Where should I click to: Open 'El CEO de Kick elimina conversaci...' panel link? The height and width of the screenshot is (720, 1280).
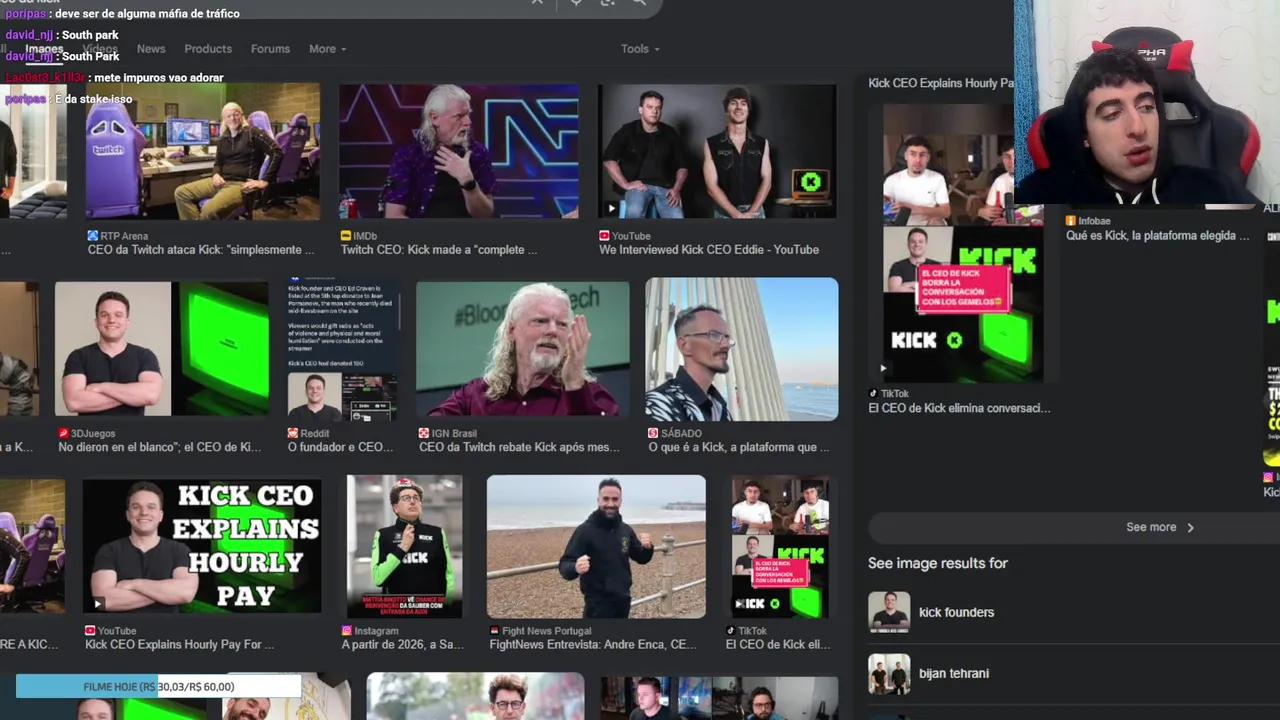point(959,408)
